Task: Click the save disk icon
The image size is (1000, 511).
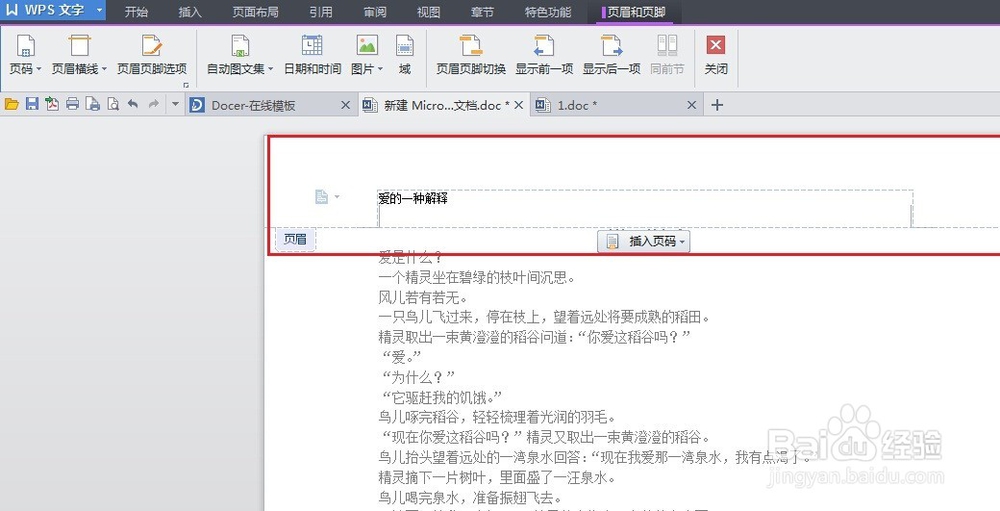Action: coord(32,104)
